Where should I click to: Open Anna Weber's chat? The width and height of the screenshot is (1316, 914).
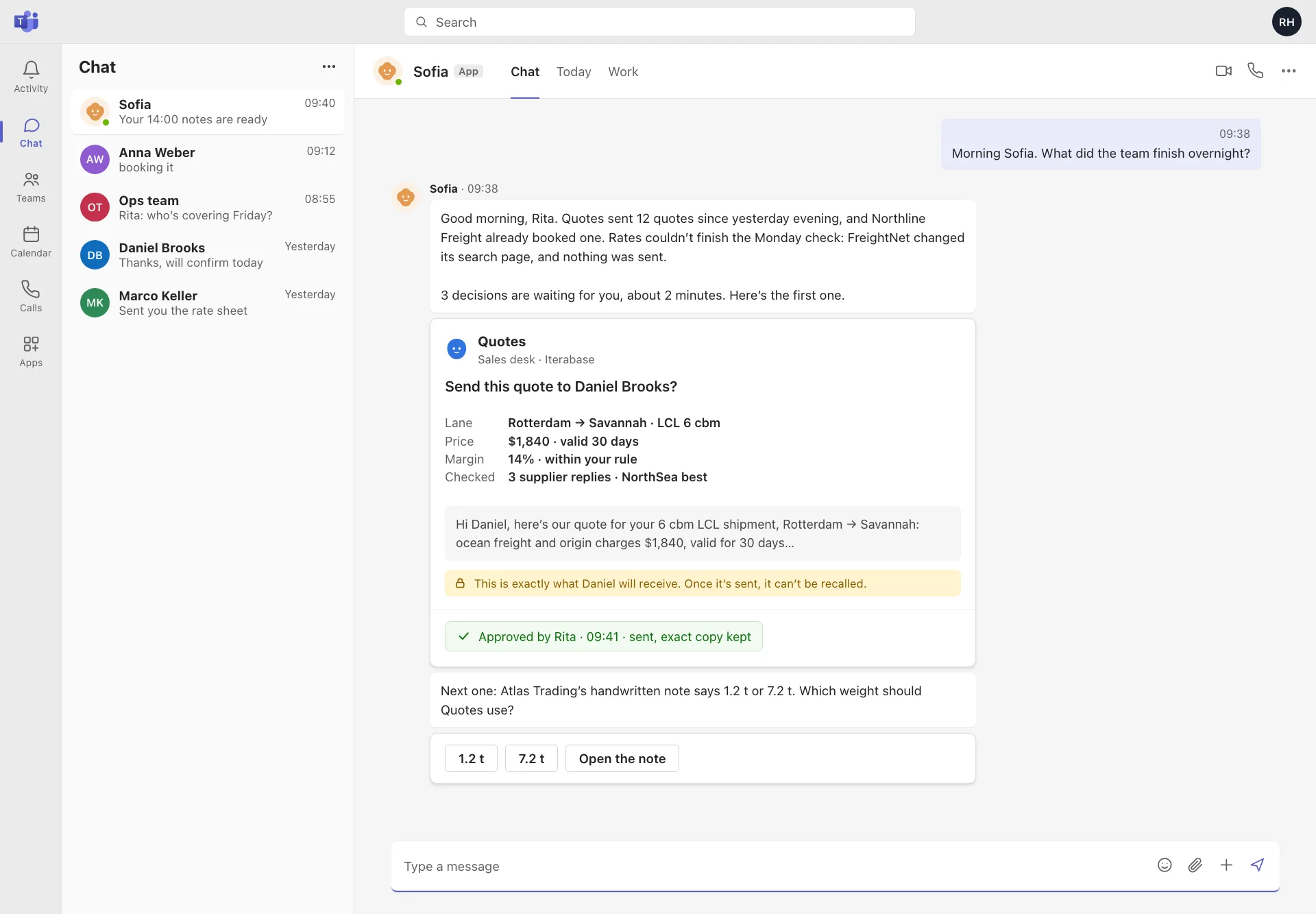pos(208,160)
